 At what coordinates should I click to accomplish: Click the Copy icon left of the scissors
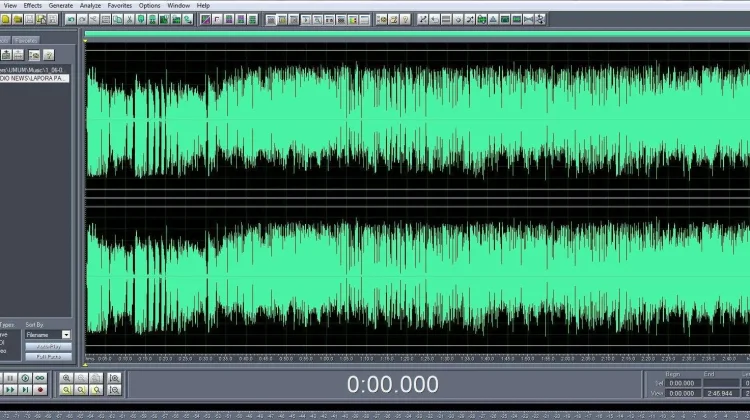point(118,20)
